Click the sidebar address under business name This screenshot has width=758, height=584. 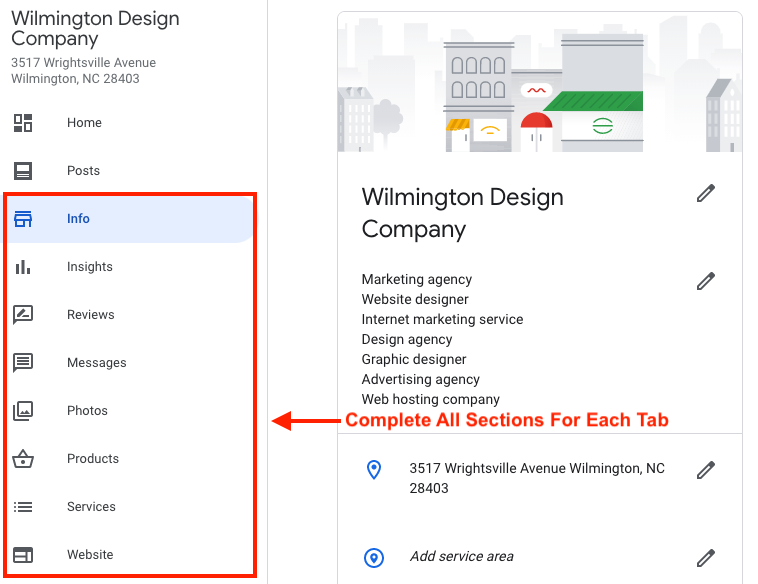(x=84, y=71)
